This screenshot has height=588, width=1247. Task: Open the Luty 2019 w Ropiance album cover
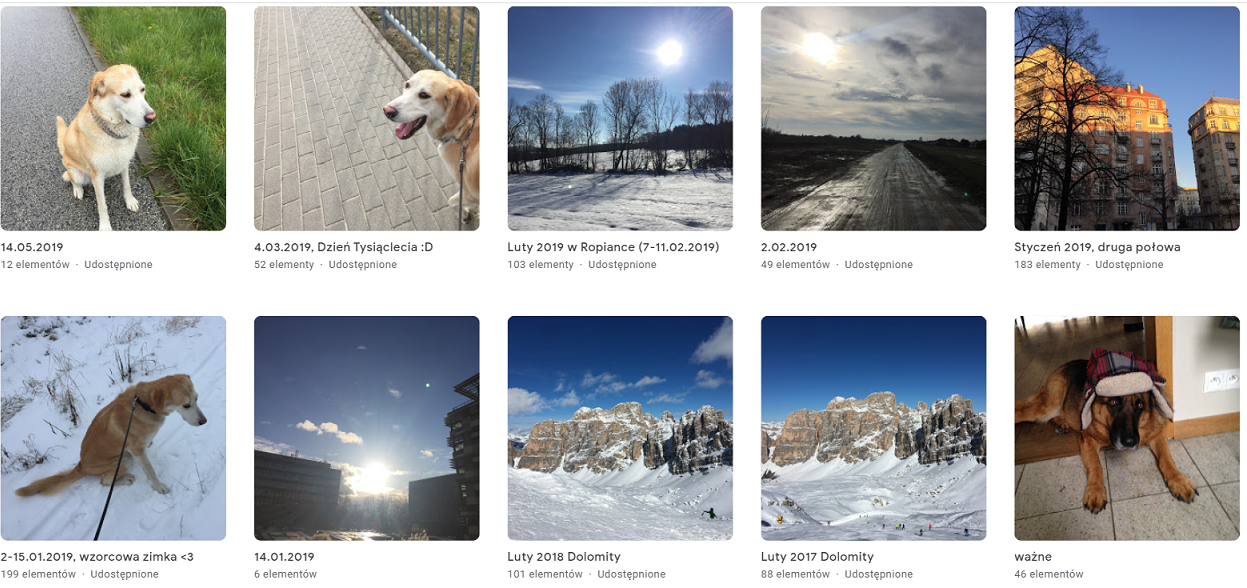(620, 118)
